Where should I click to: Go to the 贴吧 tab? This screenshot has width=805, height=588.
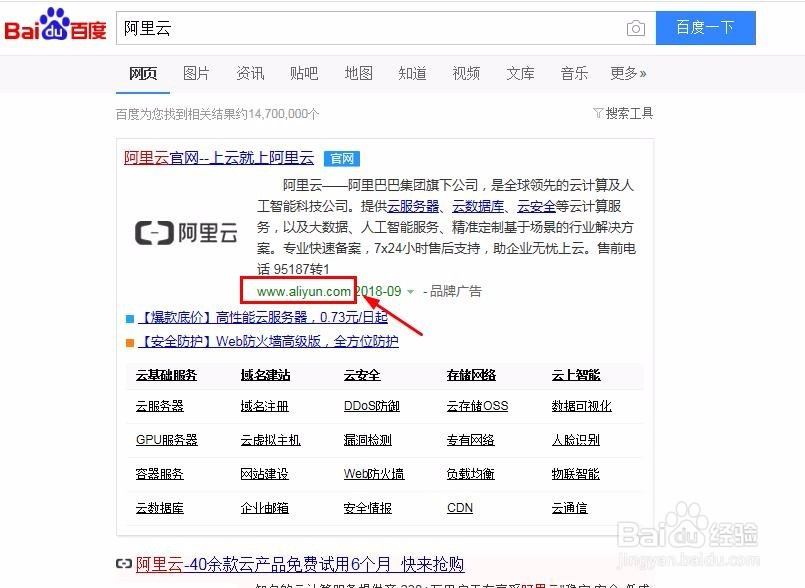(304, 73)
